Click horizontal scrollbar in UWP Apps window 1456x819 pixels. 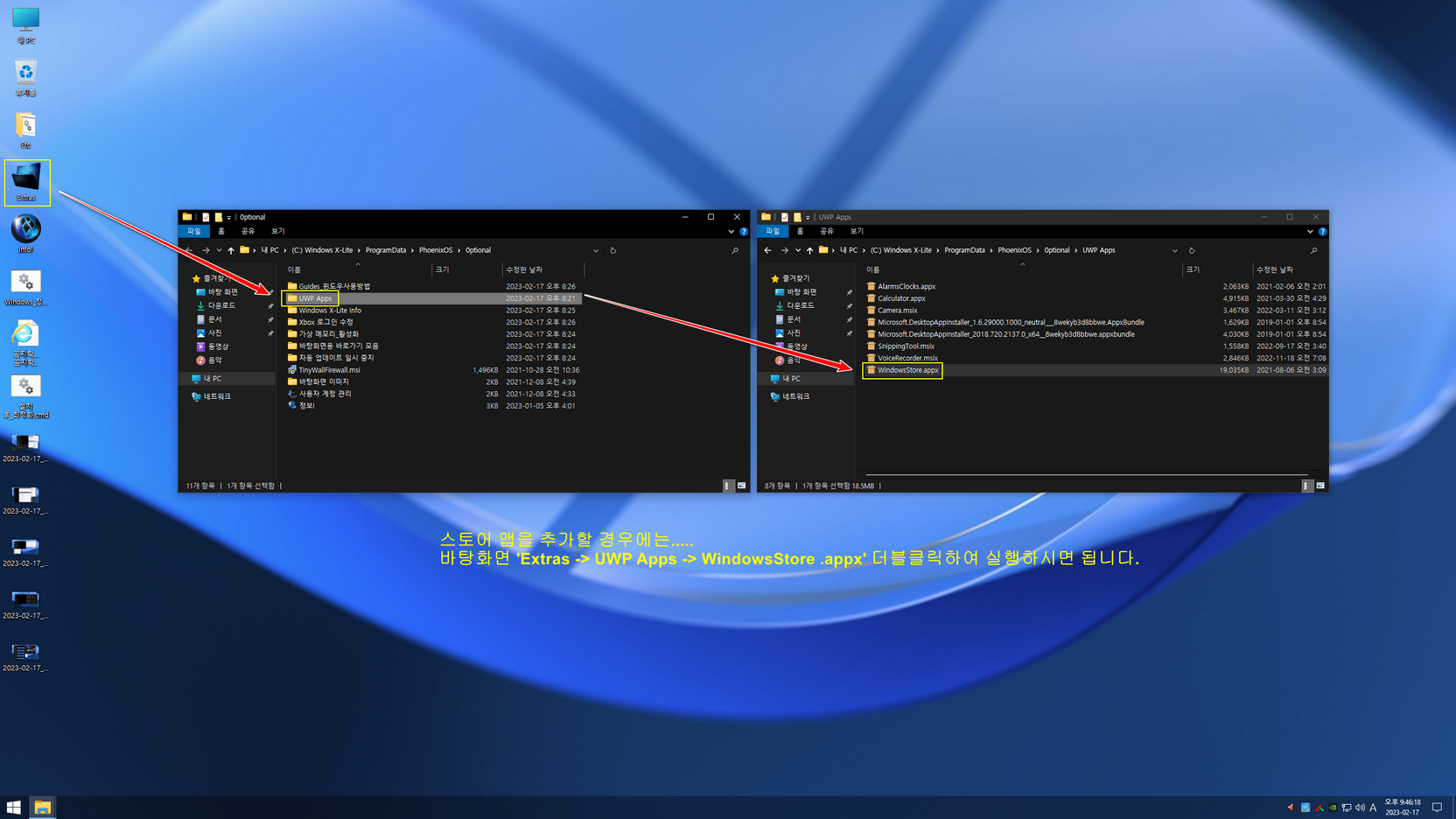(1085, 475)
